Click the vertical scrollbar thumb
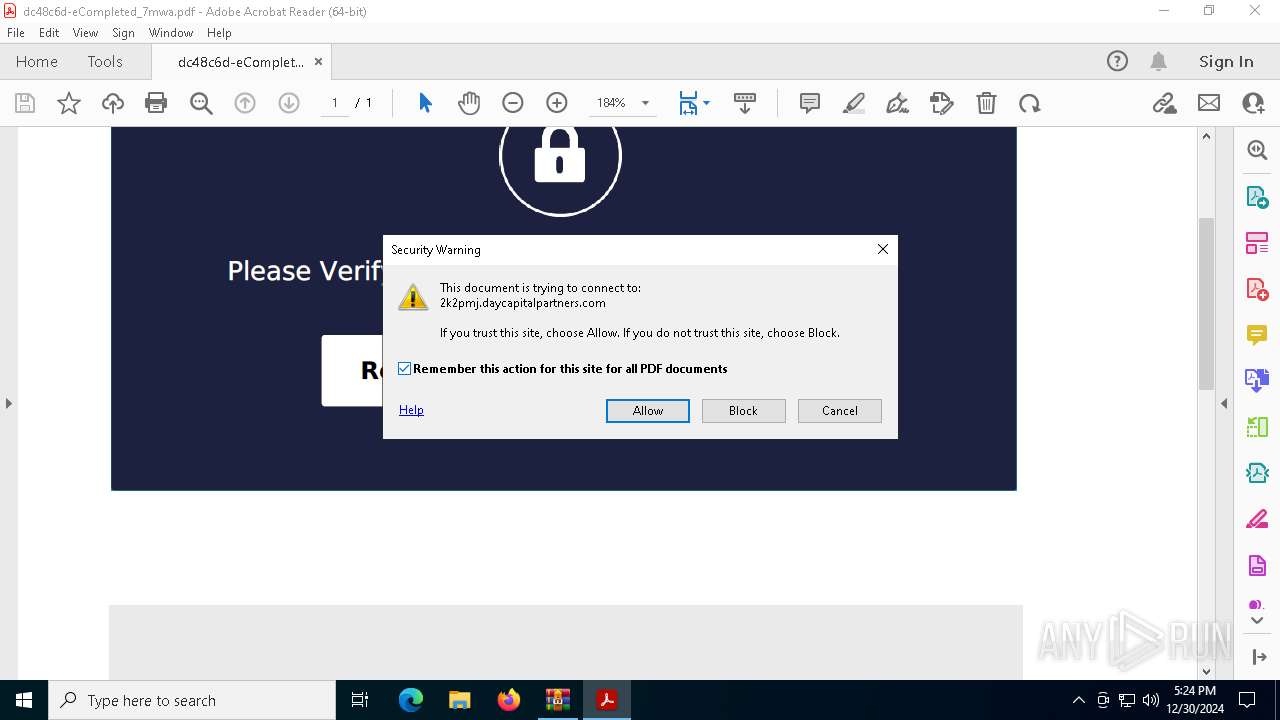 (x=1206, y=303)
